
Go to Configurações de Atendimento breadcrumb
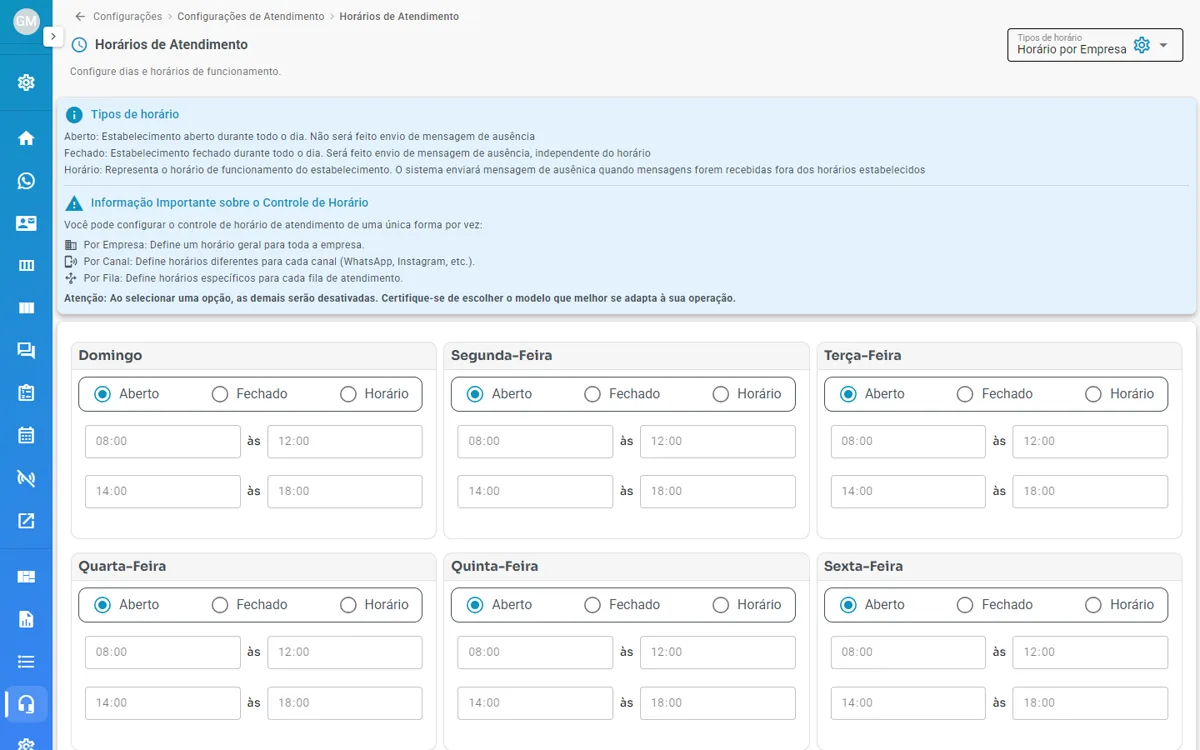(x=251, y=17)
